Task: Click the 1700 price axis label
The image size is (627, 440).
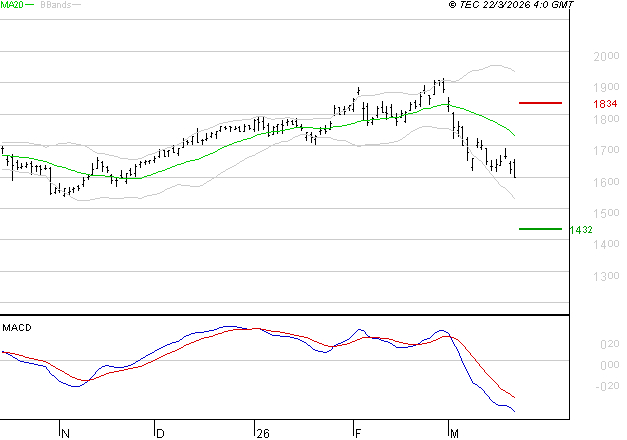Action: (x=606, y=150)
